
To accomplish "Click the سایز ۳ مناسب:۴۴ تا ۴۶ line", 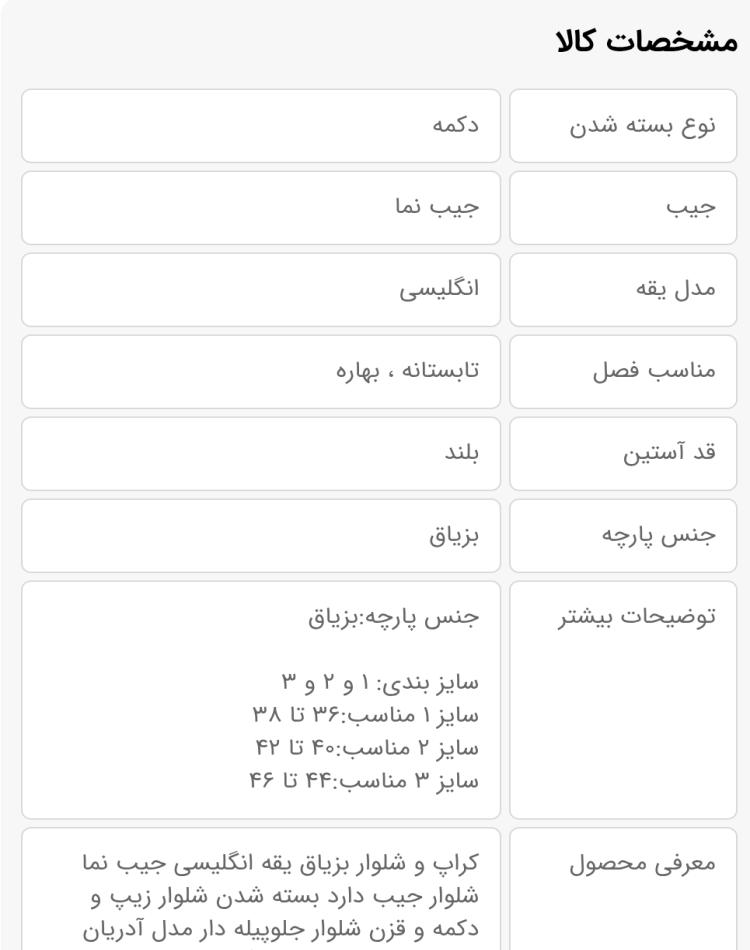I will pos(363,780).
